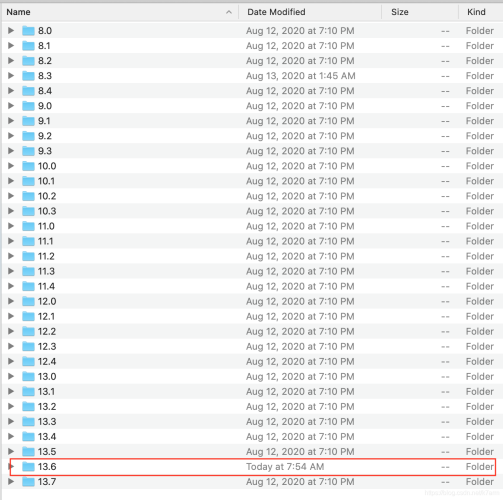Click the 'Aug 13, 2020 at 1:45 AM' date

[x=301, y=76]
